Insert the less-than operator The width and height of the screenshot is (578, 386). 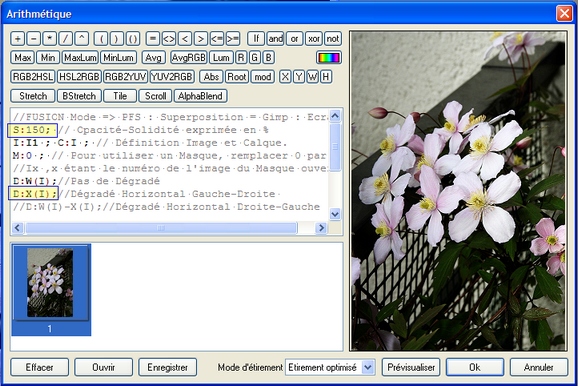185,39
